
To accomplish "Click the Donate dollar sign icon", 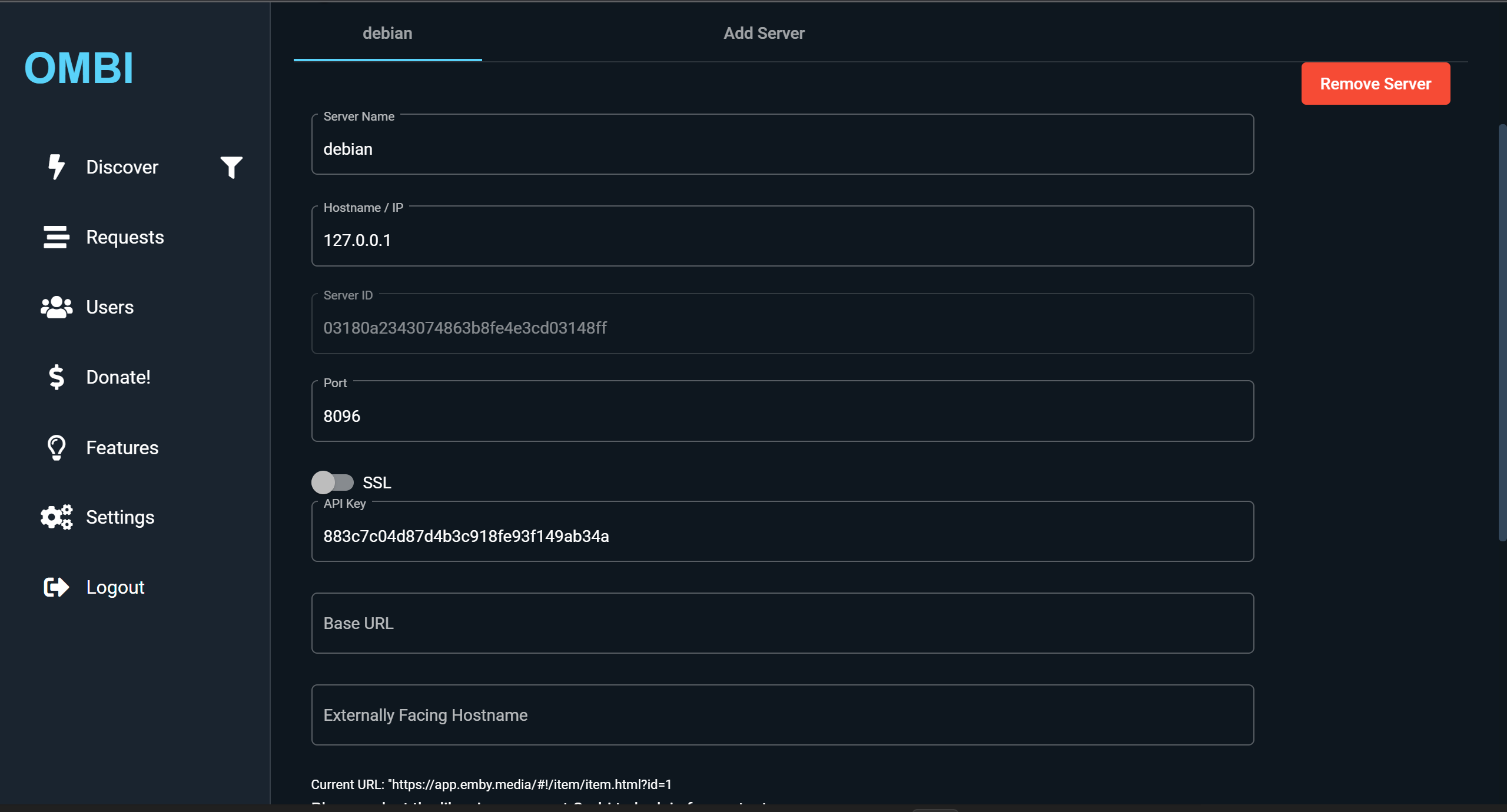I will (x=56, y=377).
